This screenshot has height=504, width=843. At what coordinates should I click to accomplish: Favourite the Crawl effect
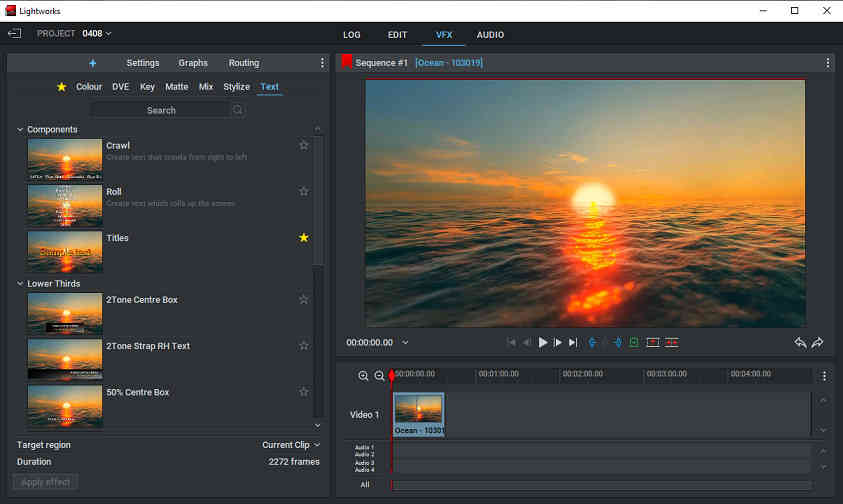point(304,145)
